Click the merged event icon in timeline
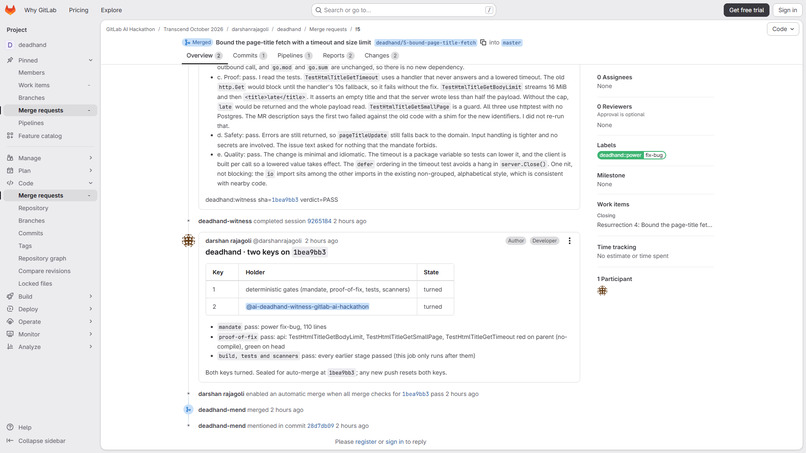The image size is (806, 453). click(x=188, y=410)
